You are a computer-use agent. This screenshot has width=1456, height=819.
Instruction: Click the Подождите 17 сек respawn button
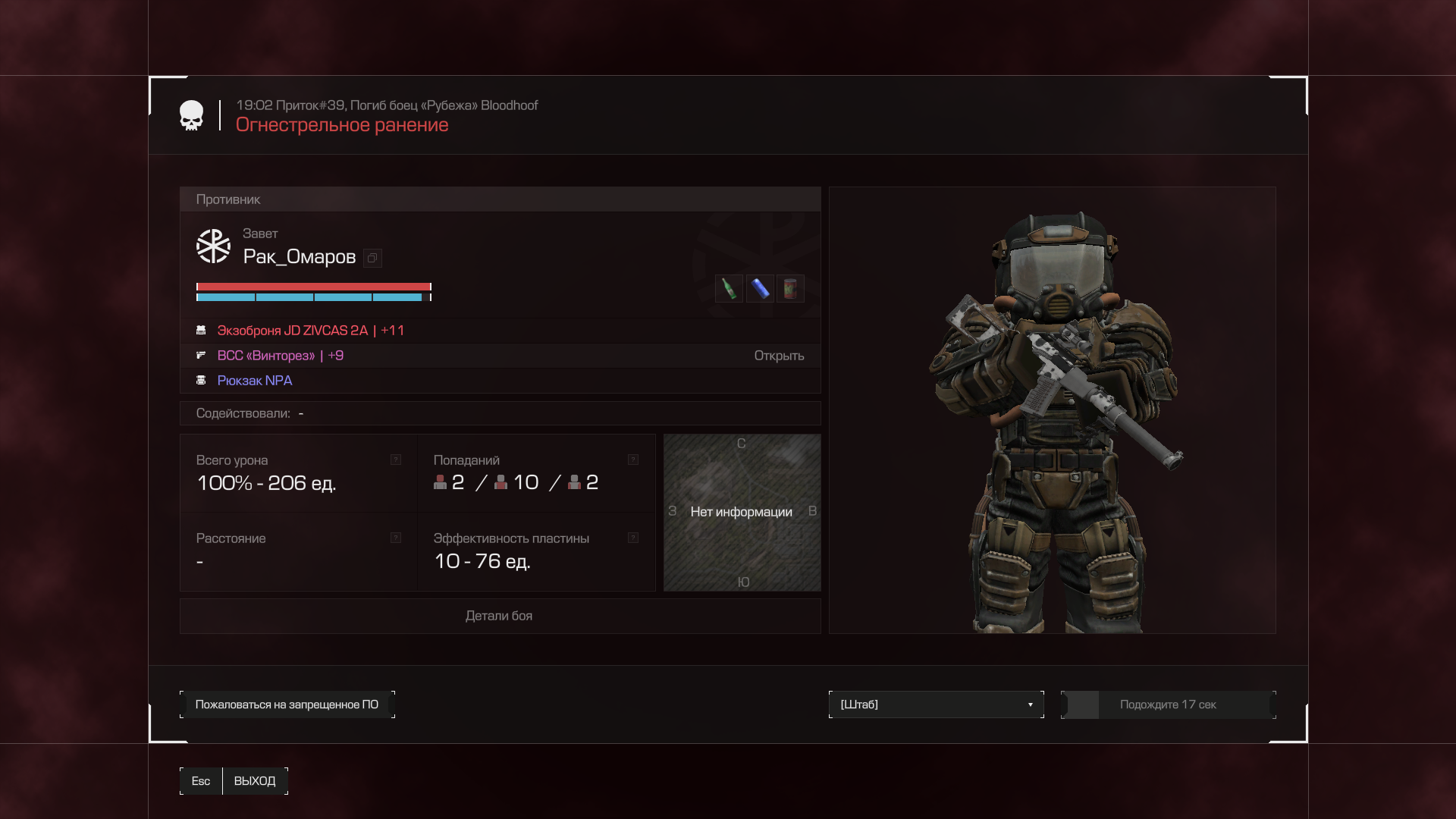point(1169,704)
